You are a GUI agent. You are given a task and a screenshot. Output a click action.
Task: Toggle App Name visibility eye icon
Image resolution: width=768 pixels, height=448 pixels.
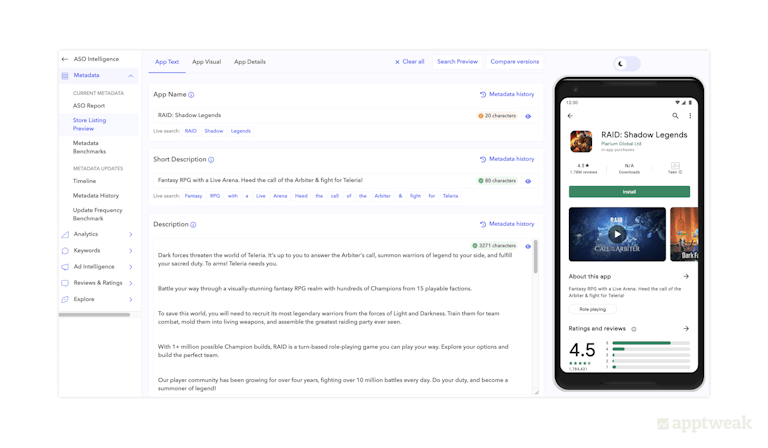coord(528,116)
